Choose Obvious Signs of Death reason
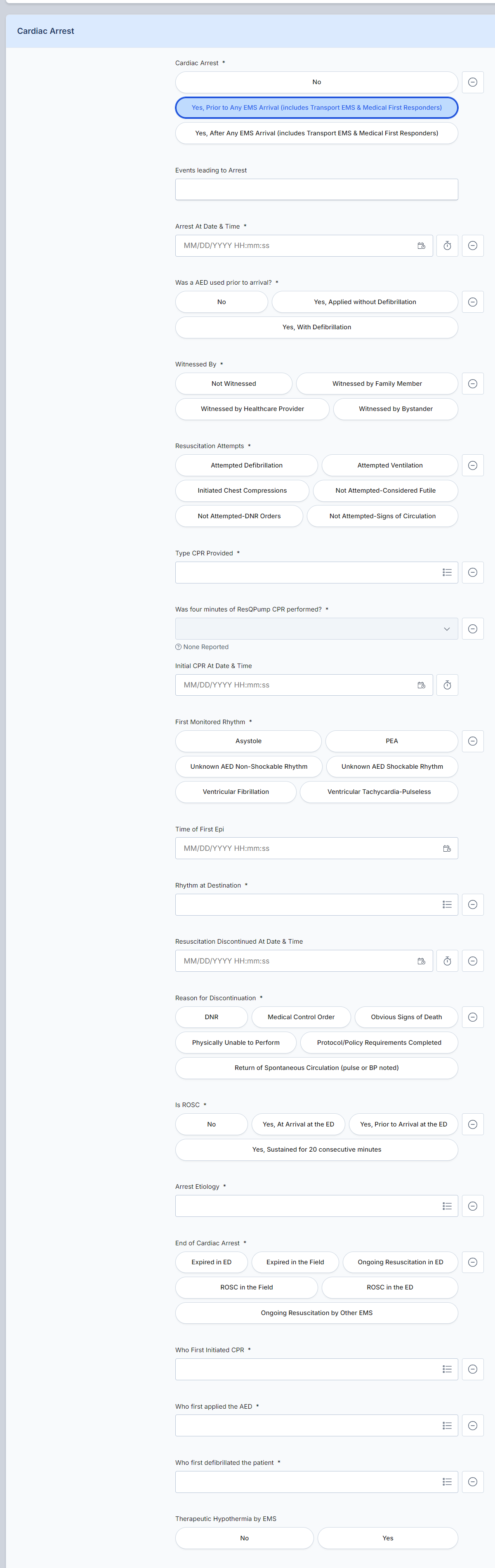The height and width of the screenshot is (1568, 495). 406,1017
